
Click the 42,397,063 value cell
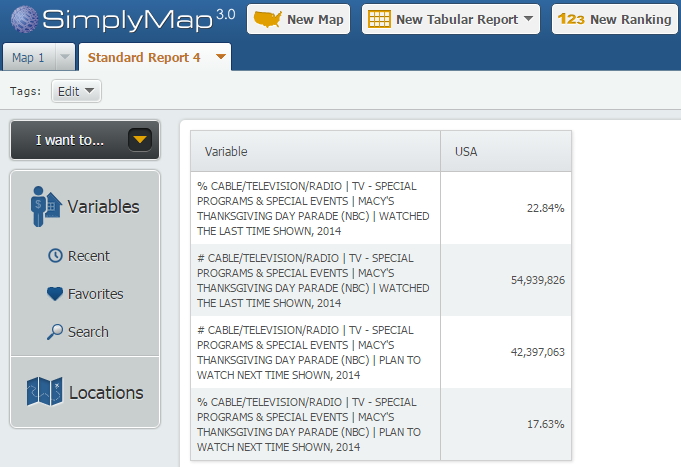pyautogui.click(x=506, y=352)
